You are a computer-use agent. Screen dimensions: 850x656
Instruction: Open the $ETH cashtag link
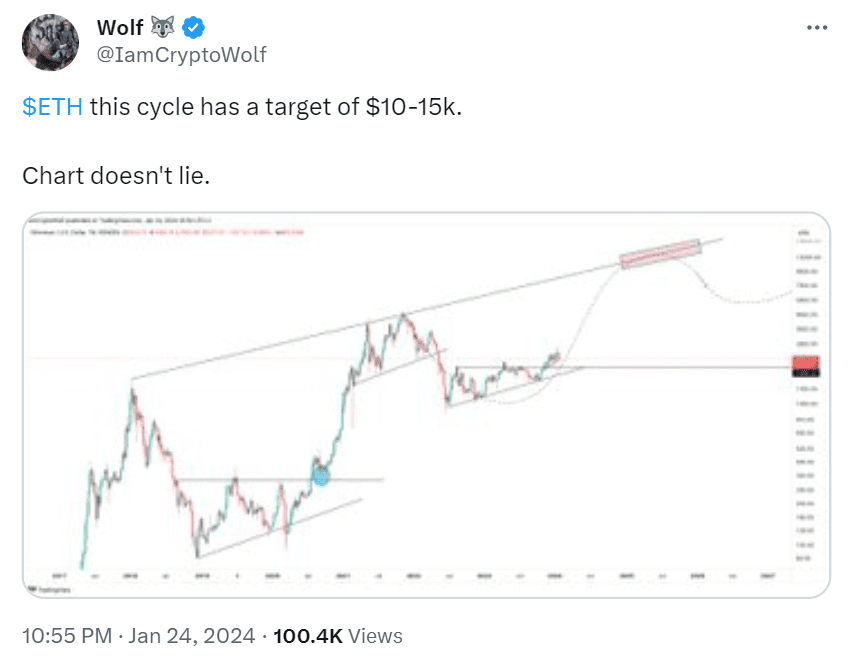(x=52, y=108)
